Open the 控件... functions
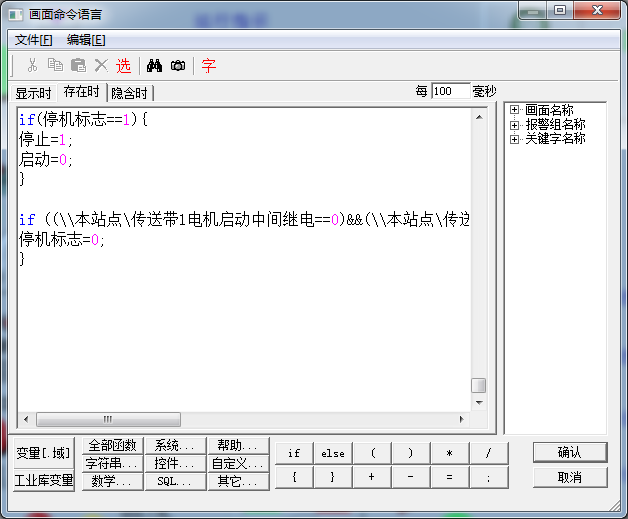Viewport: 628px width, 519px height. pyautogui.click(x=175, y=463)
